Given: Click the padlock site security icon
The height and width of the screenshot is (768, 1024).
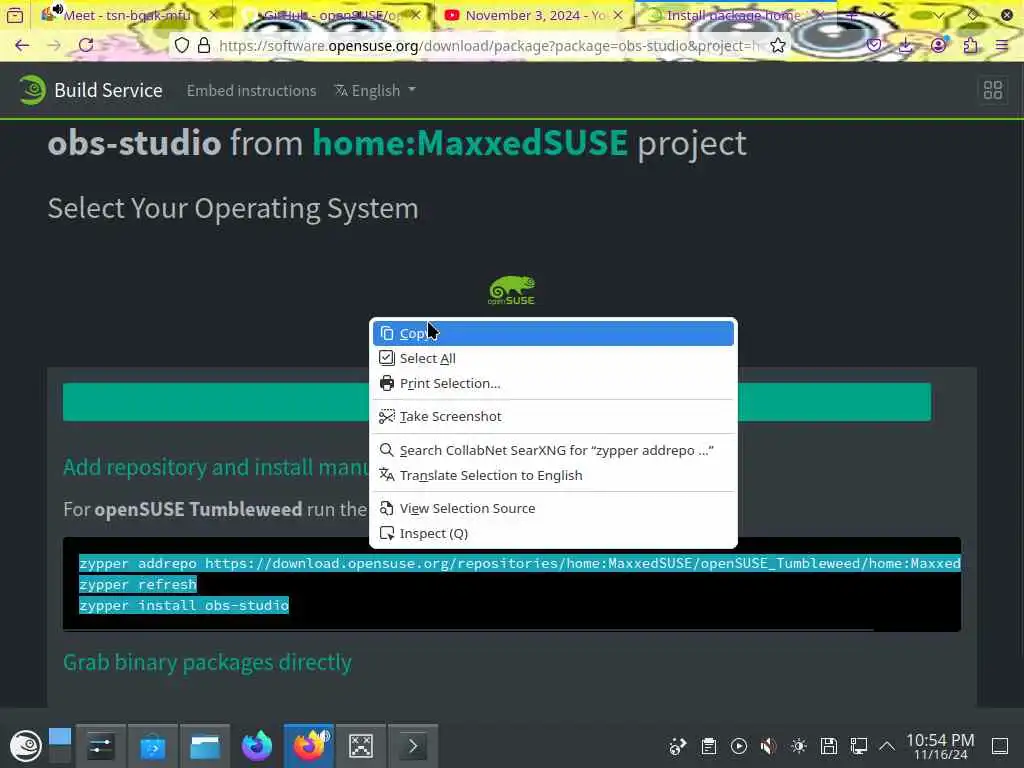Looking at the screenshot, I should [204, 45].
